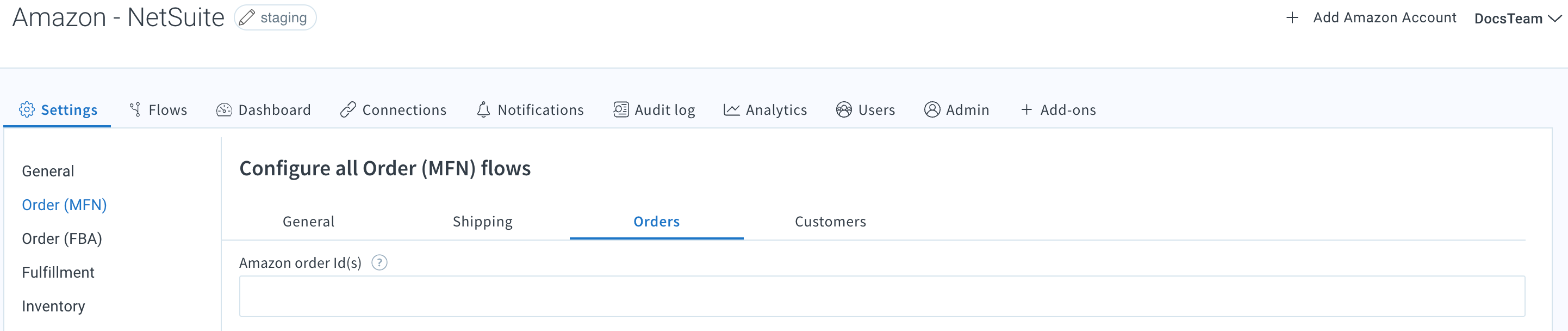This screenshot has height=331, width=1568.
Task: Open Inventory settings in the sidebar
Action: [x=54, y=306]
